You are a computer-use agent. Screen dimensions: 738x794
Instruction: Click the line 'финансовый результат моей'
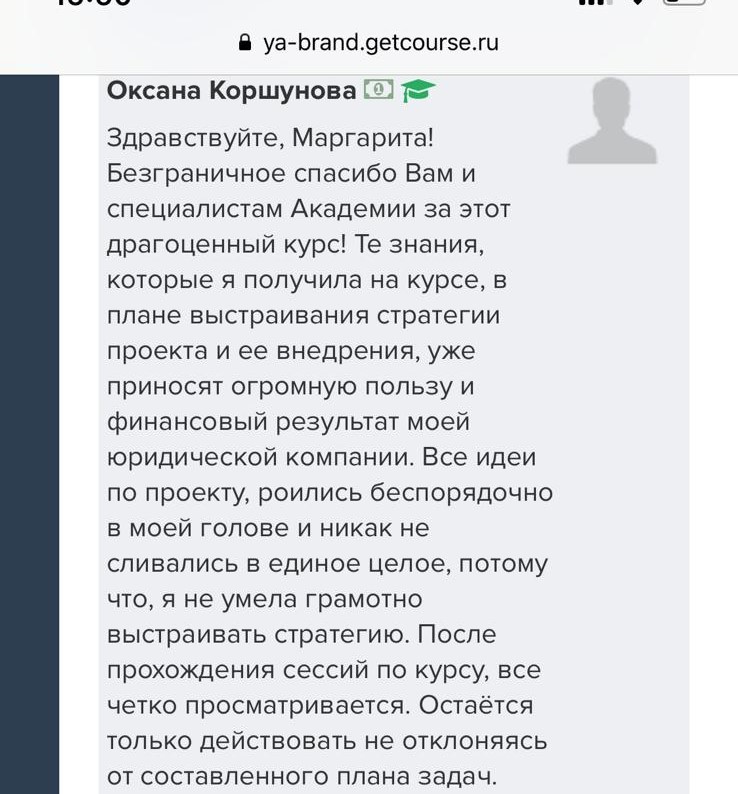[x=288, y=422]
